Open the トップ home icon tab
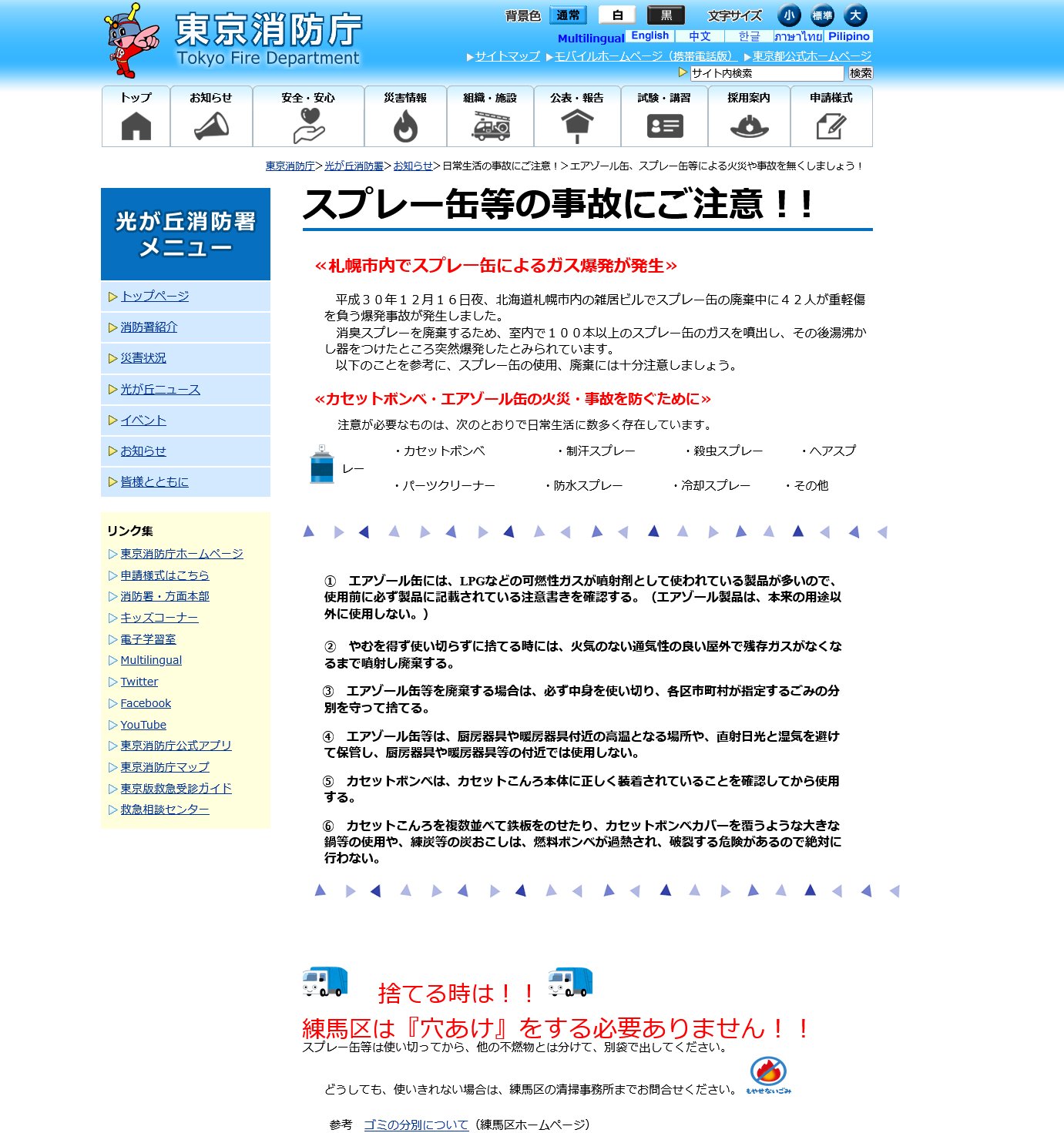The image size is (1064, 1133). point(136,116)
